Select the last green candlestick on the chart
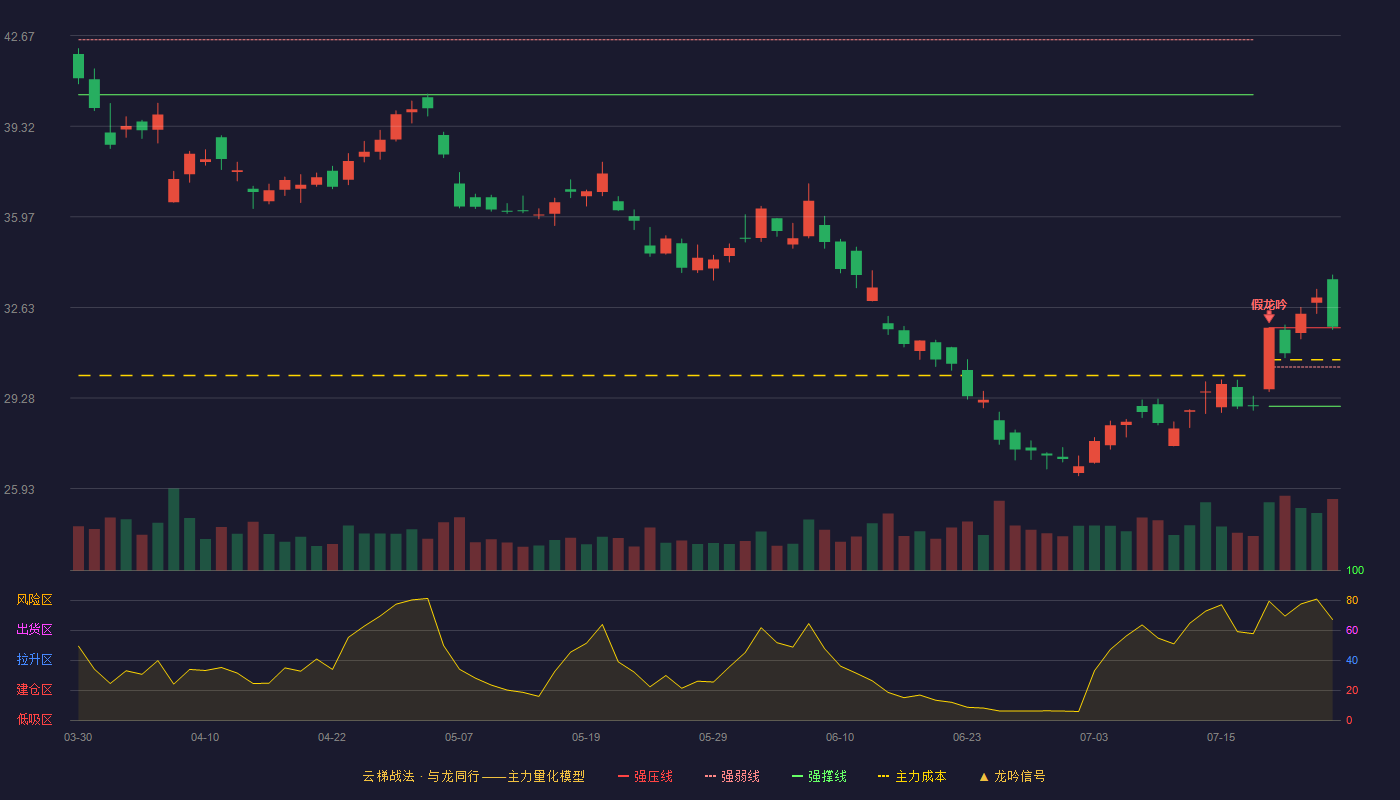Viewport: 1400px width, 800px height. pos(1332,303)
